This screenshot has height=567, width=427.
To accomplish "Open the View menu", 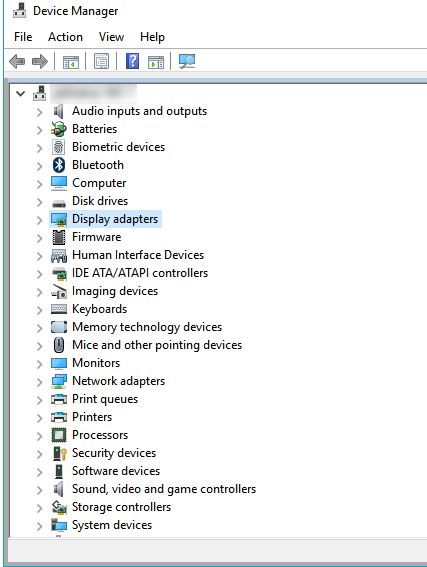I will point(111,37).
